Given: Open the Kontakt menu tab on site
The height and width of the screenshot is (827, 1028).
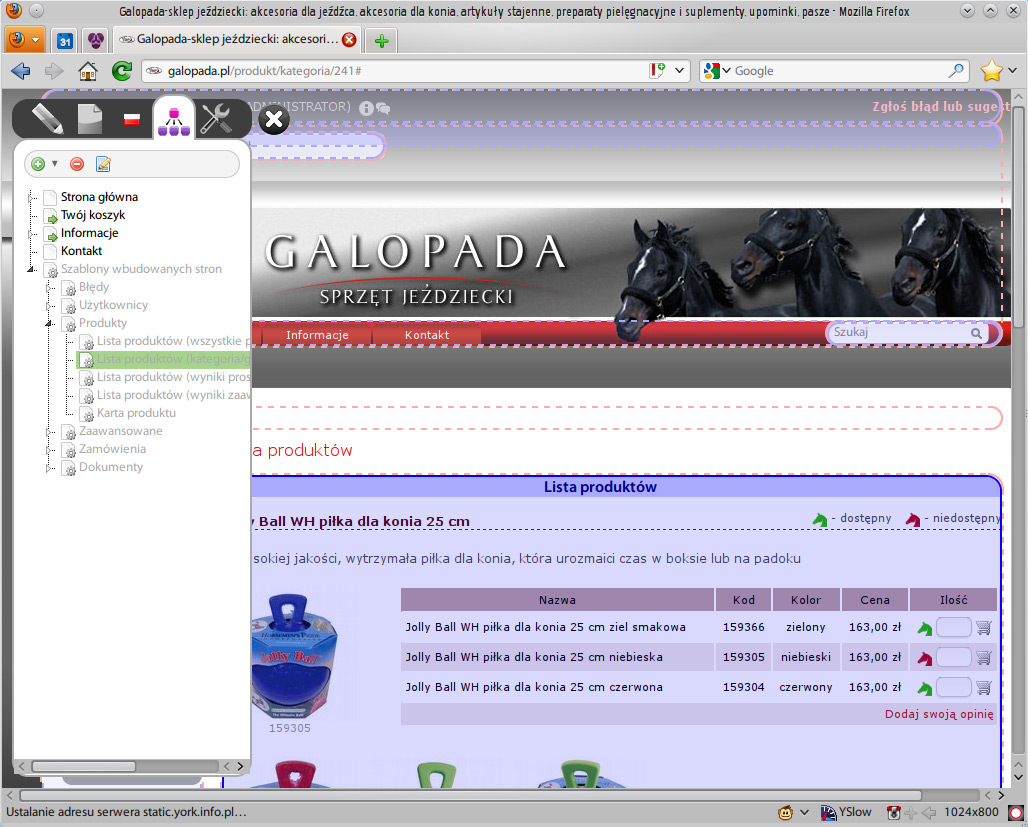Looking at the screenshot, I should [x=426, y=335].
